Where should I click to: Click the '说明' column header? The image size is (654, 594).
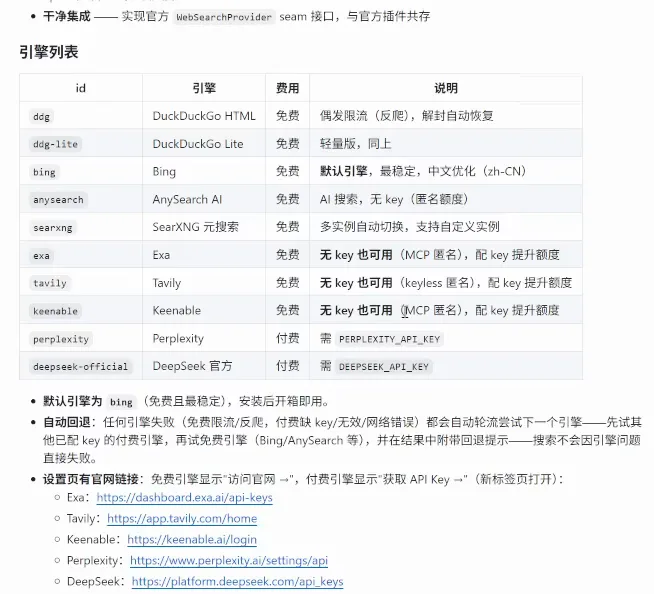tap(446, 88)
